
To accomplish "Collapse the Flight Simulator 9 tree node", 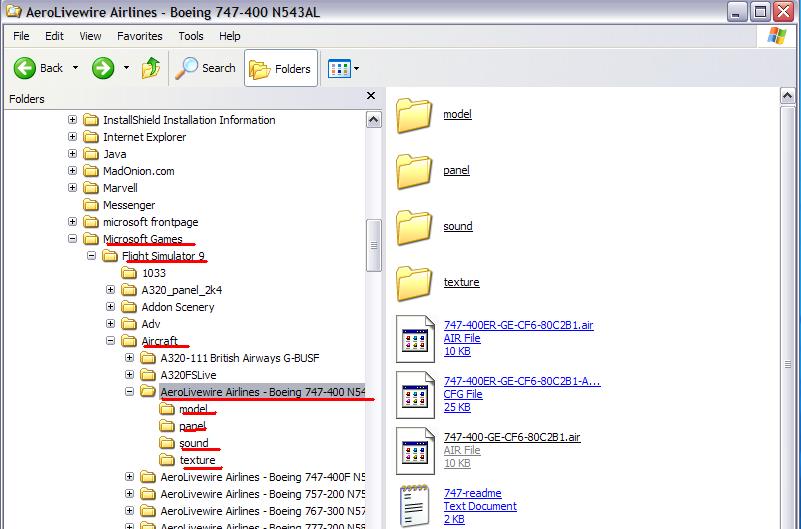I will tap(92, 256).
